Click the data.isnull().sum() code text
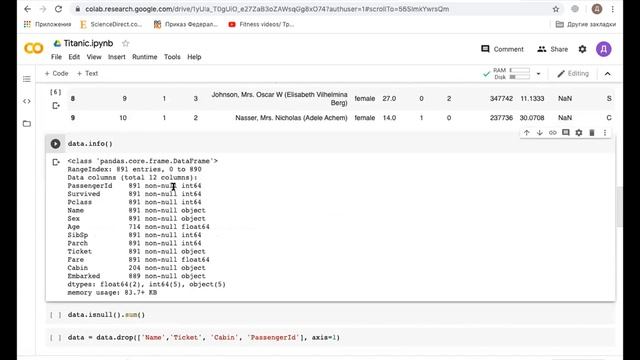 click(106, 315)
